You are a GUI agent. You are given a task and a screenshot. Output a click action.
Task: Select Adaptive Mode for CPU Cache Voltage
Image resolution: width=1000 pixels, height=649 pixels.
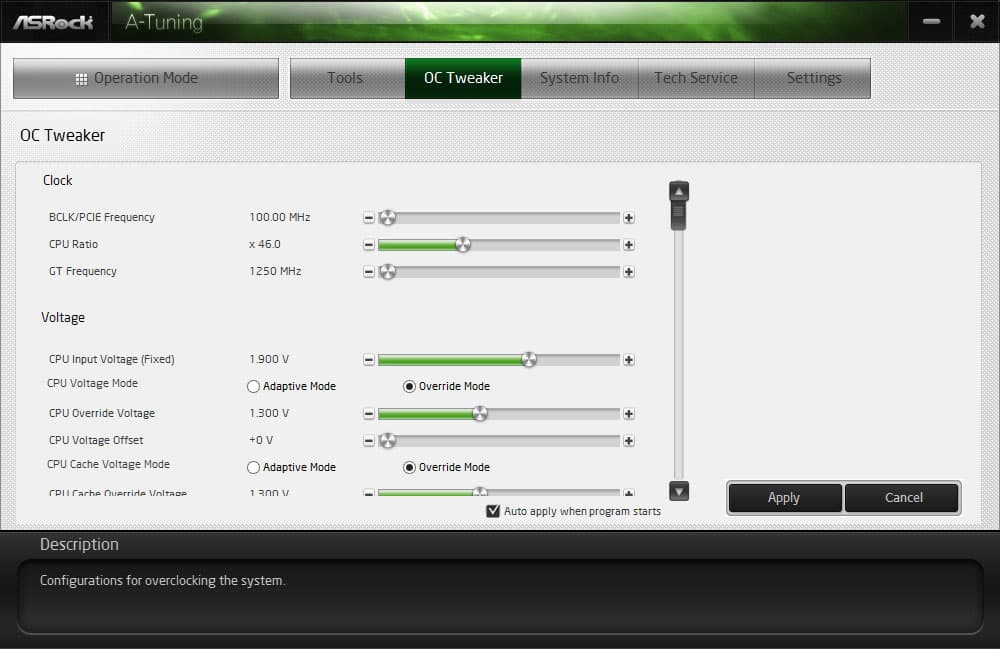[253, 467]
